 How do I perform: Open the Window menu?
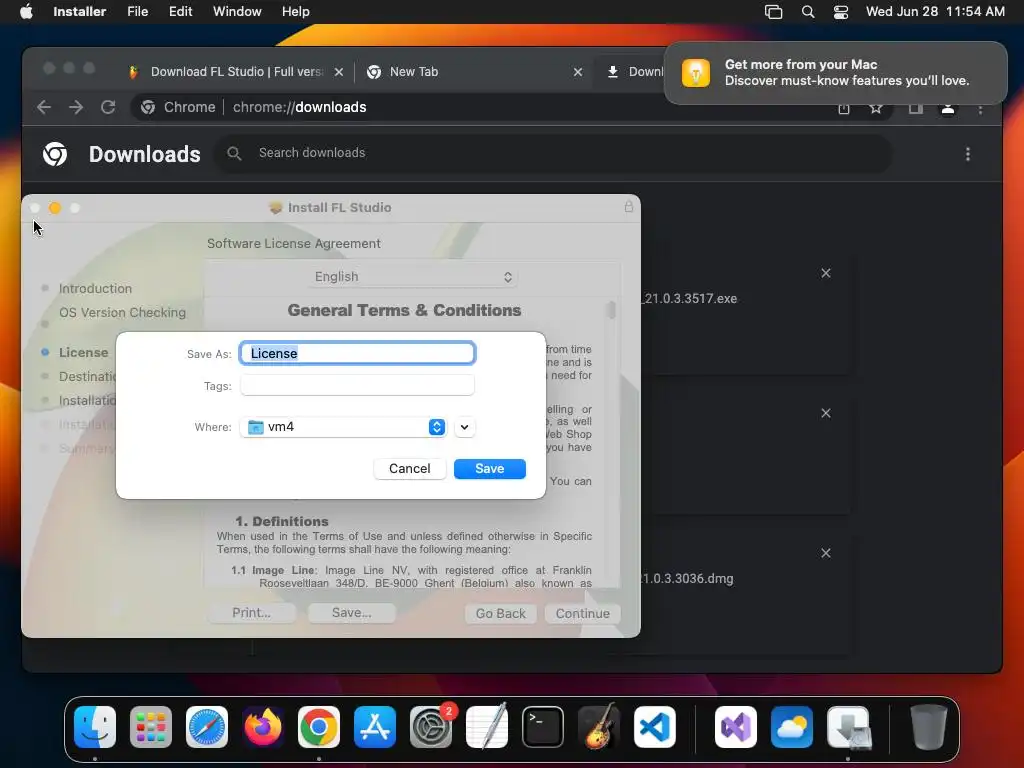[237, 11]
